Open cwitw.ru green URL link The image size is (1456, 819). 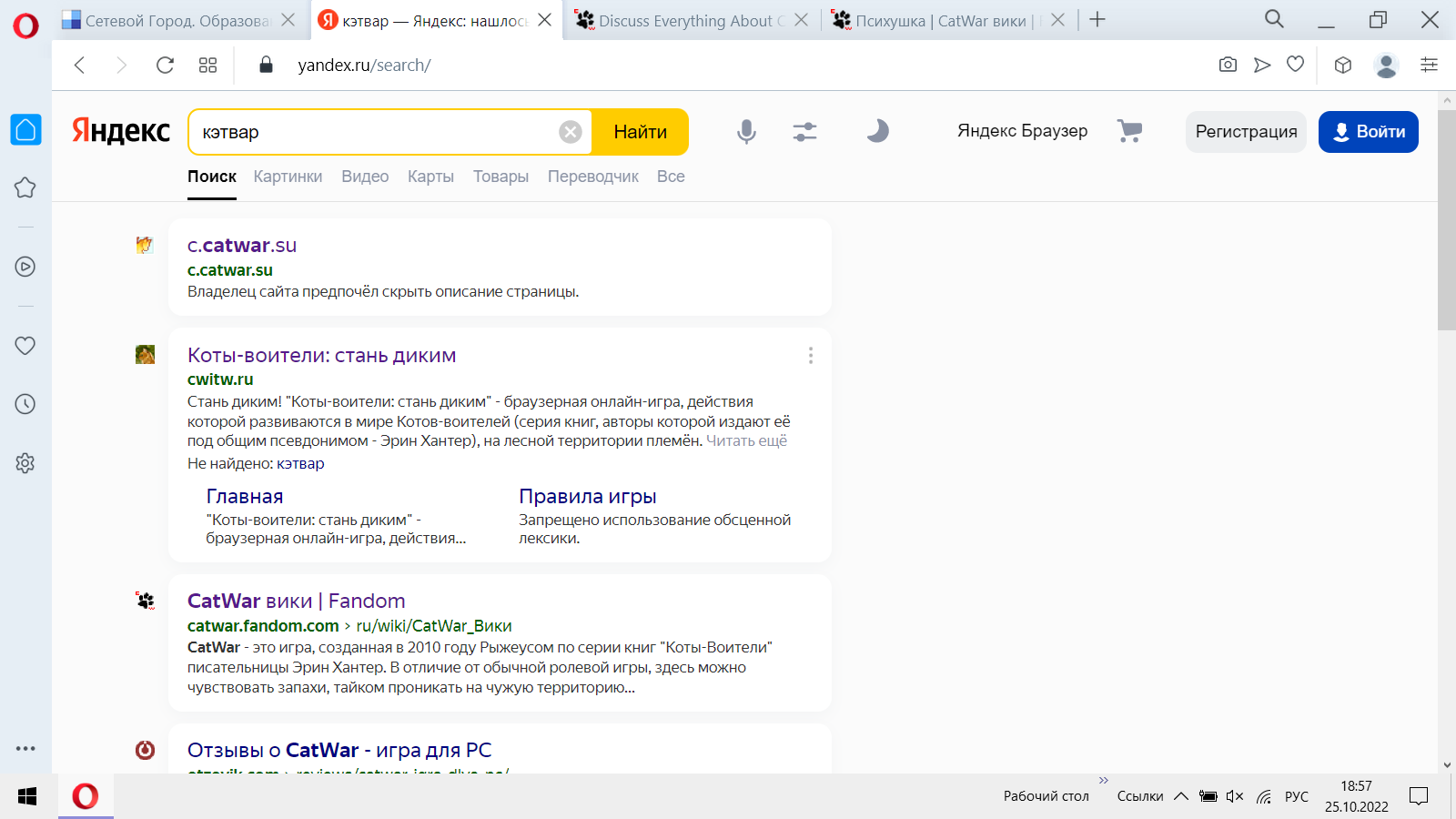pyautogui.click(x=220, y=379)
